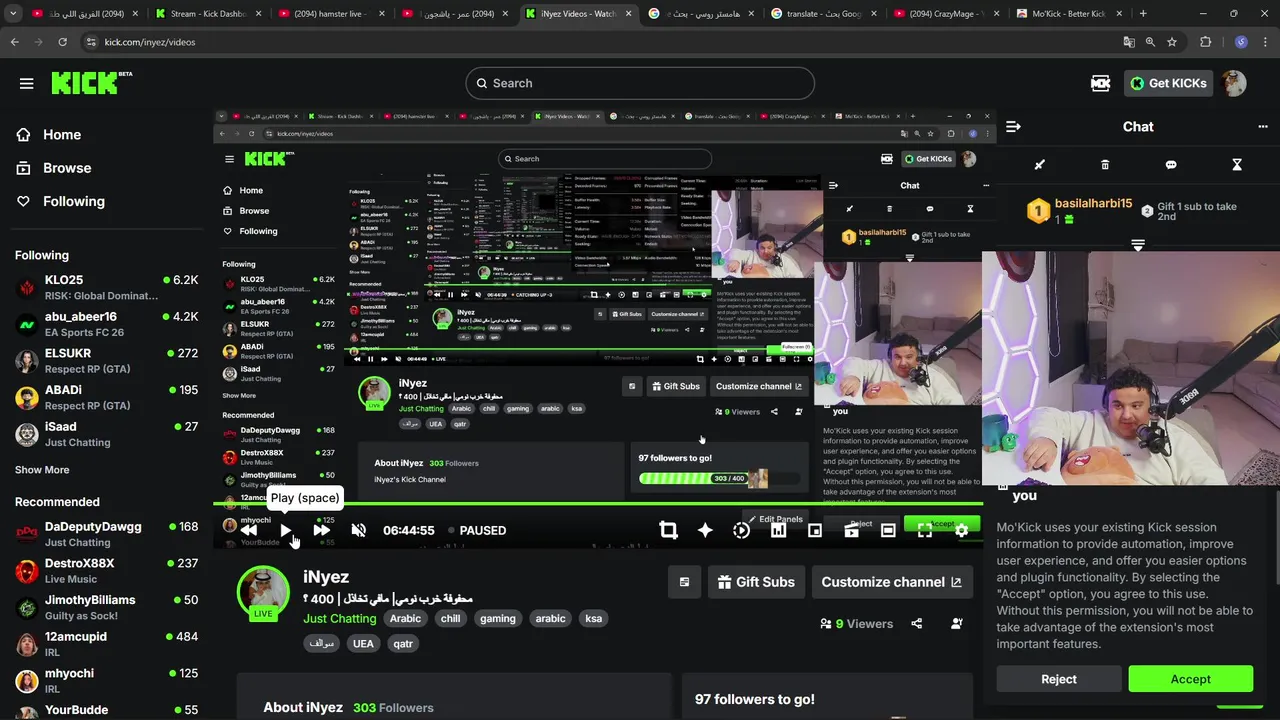Unmute the video player volume
The height and width of the screenshot is (720, 1280).
(x=358, y=530)
